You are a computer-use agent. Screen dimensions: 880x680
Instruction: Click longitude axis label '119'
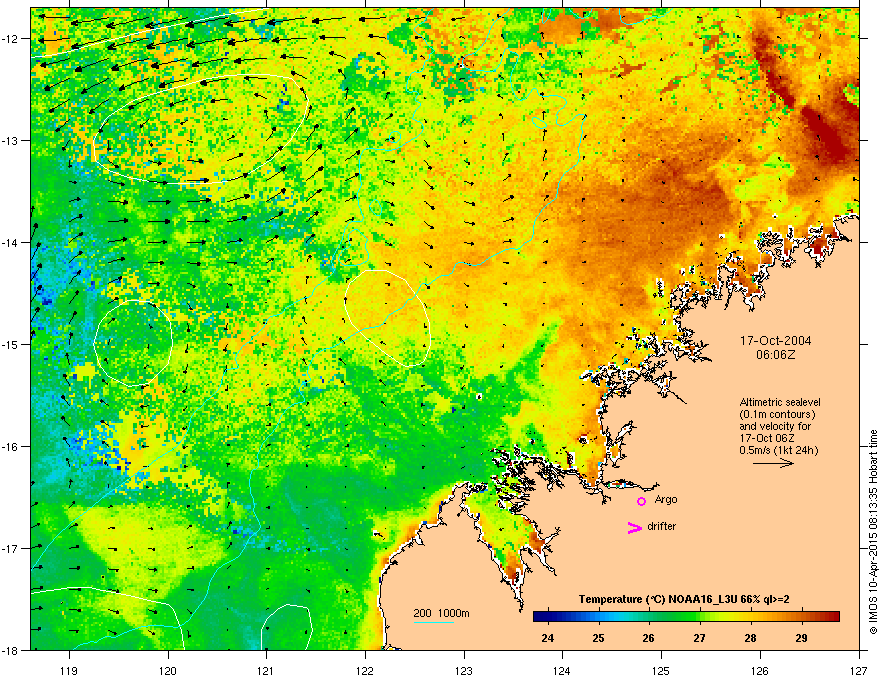click(70, 670)
